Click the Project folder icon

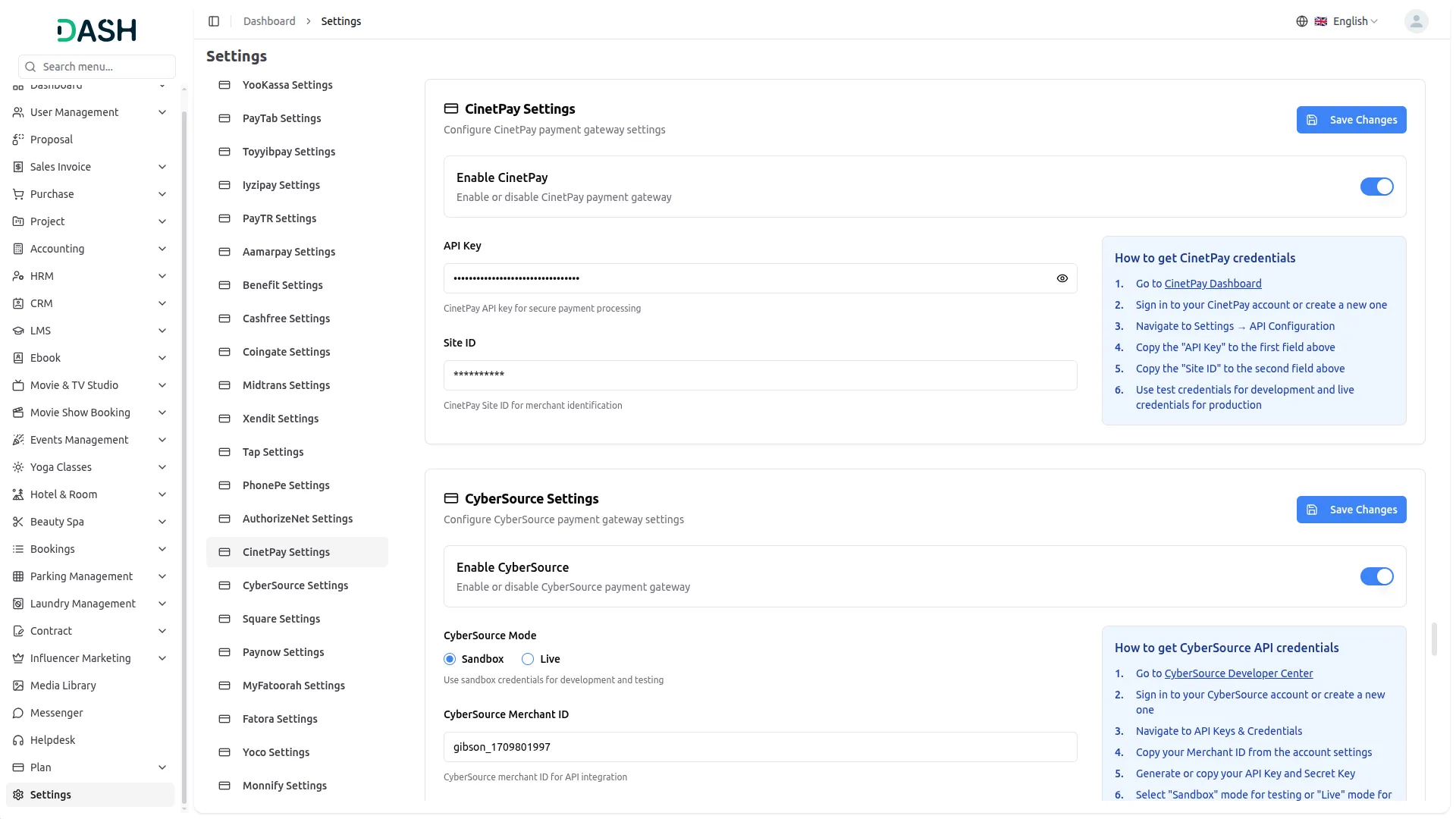click(18, 221)
